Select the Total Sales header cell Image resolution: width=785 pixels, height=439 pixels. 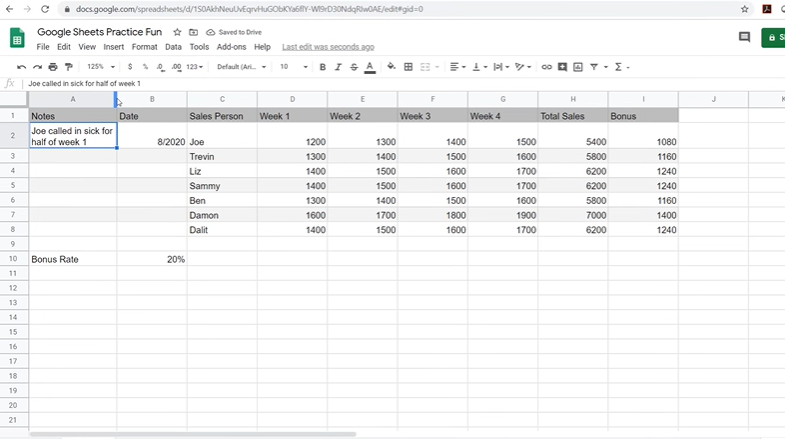[573, 116]
